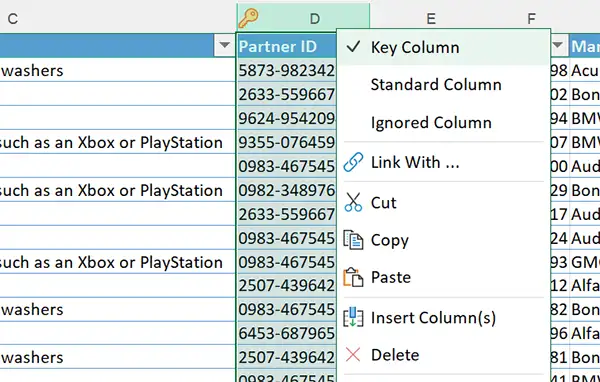Click the red X Delete icon

(353, 354)
